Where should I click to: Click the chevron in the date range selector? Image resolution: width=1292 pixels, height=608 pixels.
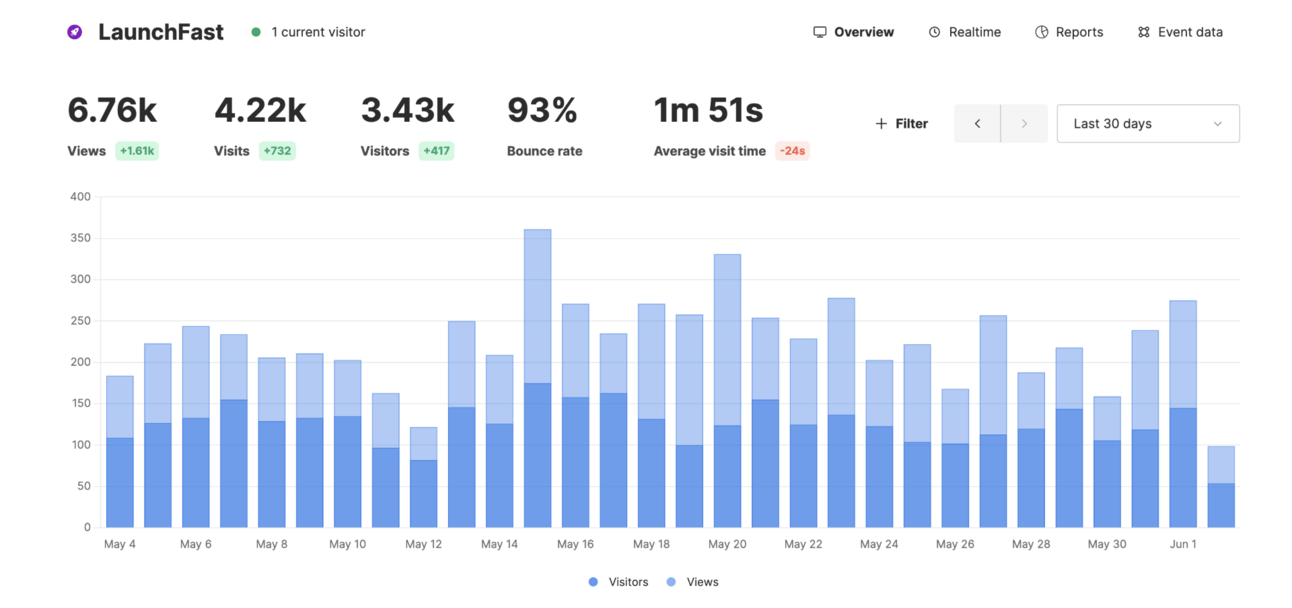[x=1217, y=124]
